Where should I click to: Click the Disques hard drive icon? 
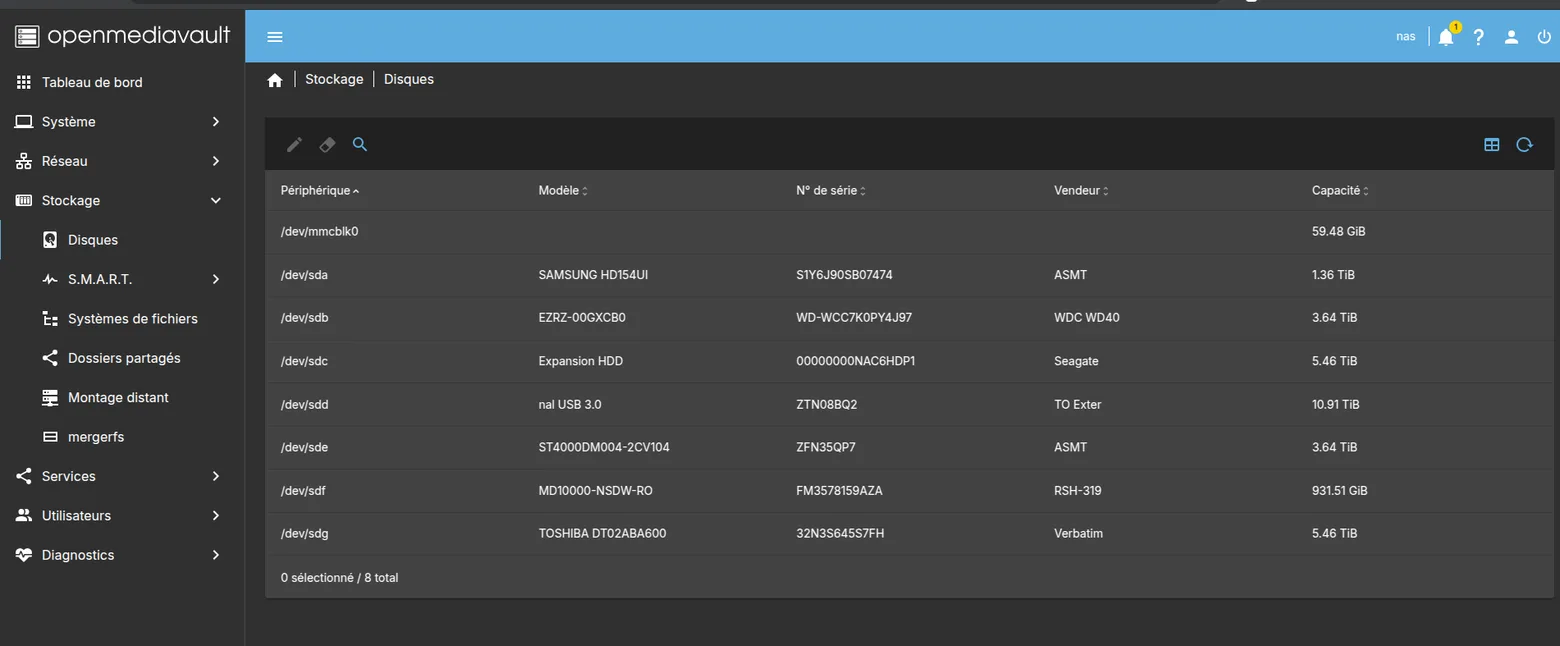coord(50,240)
